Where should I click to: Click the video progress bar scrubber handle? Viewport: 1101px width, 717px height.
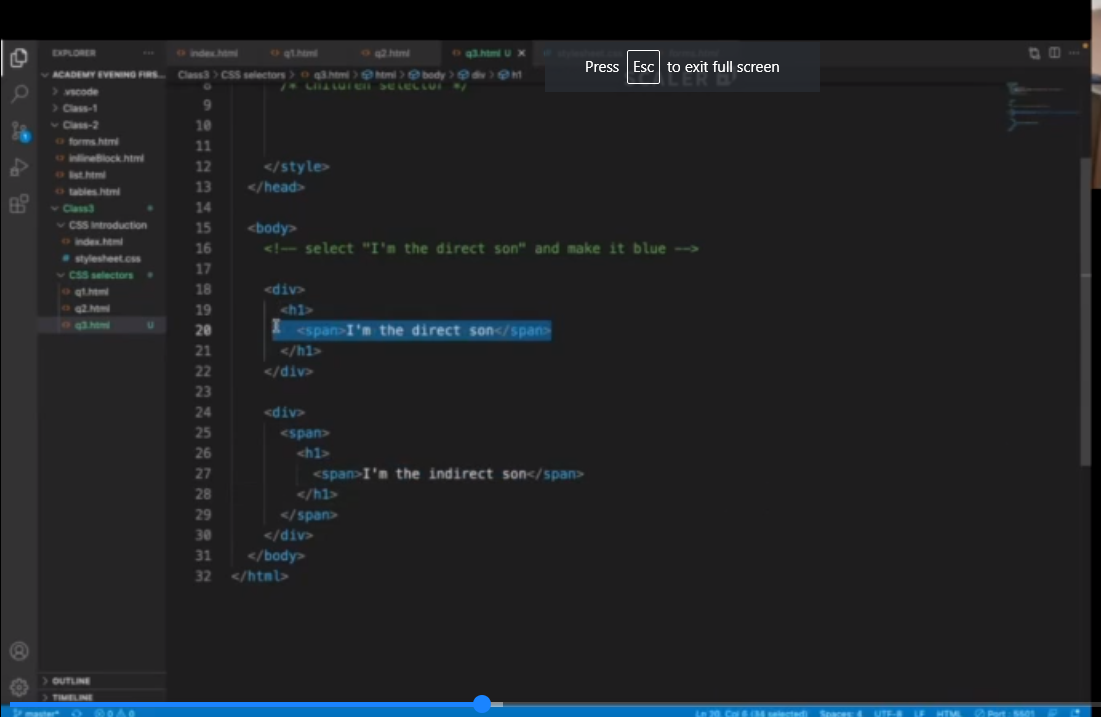(482, 704)
